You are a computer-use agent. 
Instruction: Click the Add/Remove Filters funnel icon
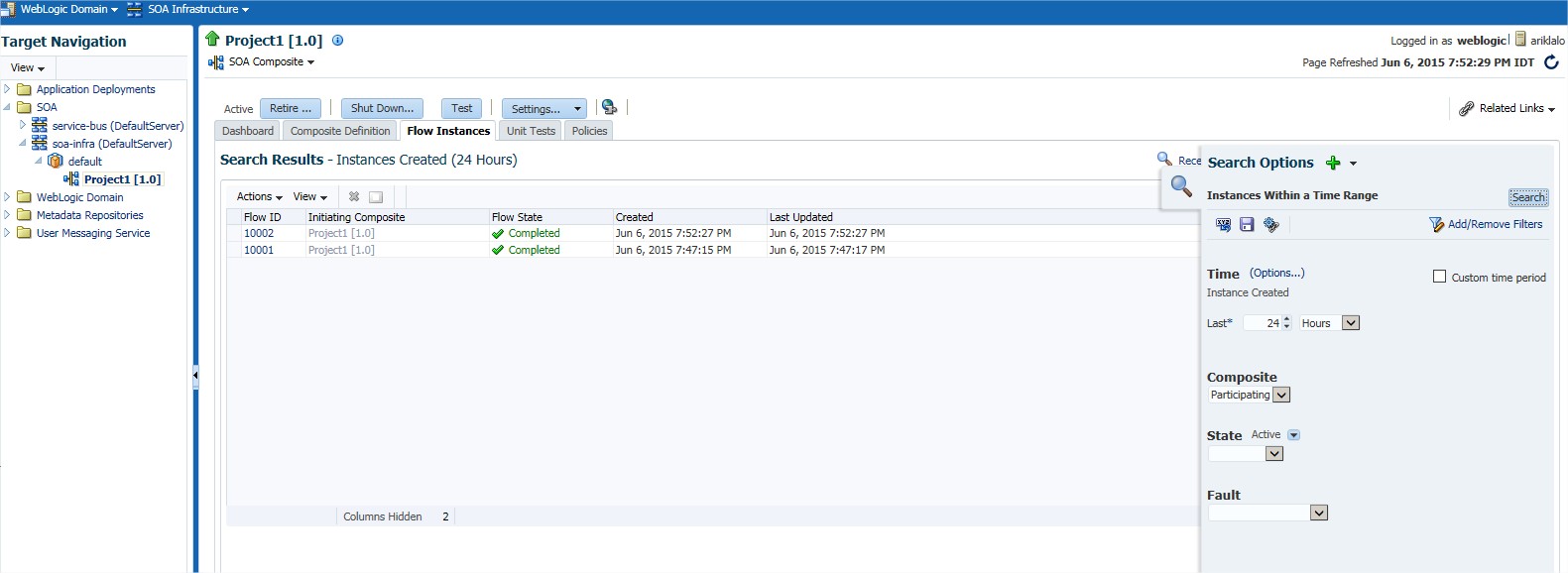(x=1435, y=225)
